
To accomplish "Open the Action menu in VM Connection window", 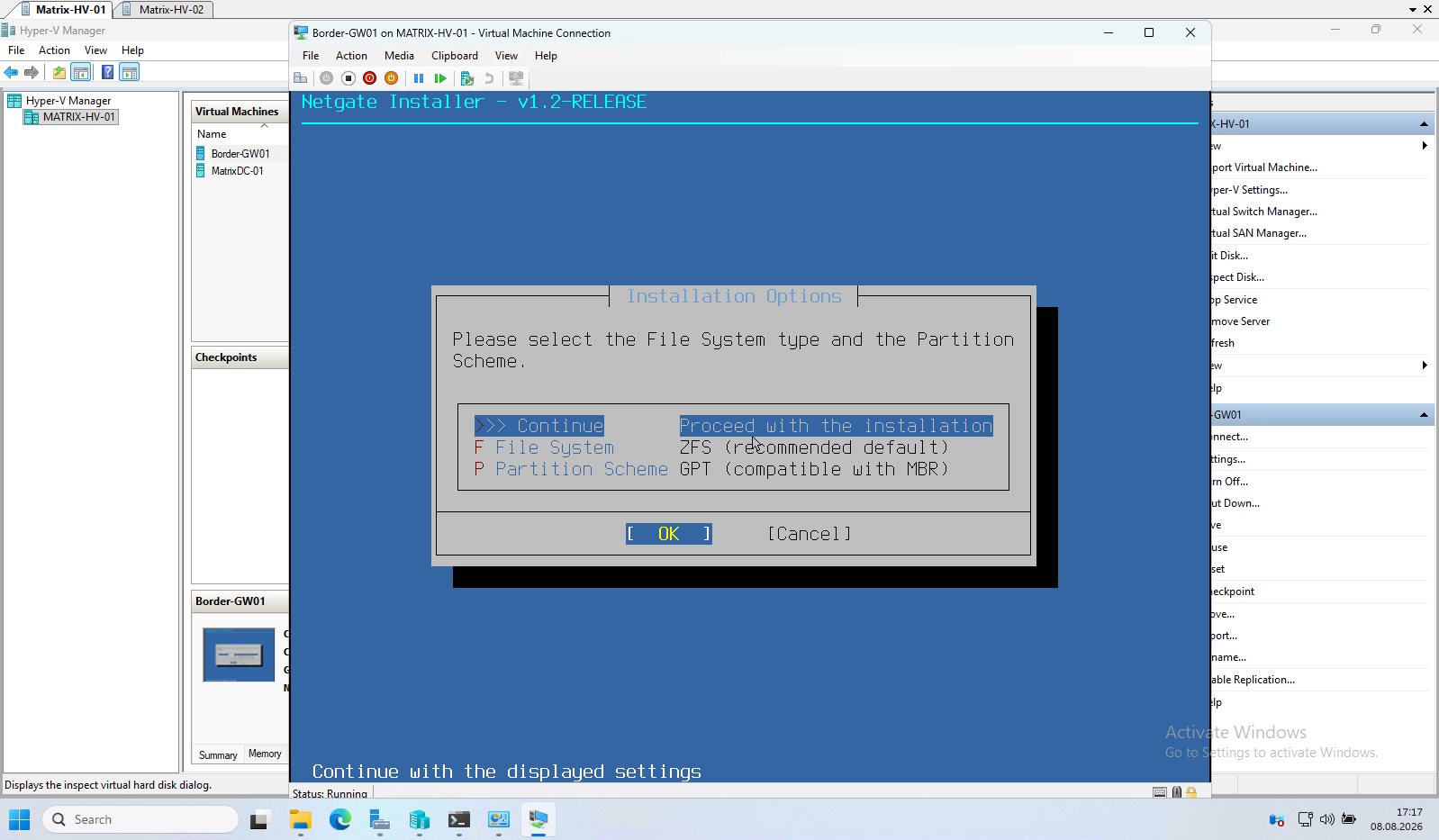I will coord(351,56).
